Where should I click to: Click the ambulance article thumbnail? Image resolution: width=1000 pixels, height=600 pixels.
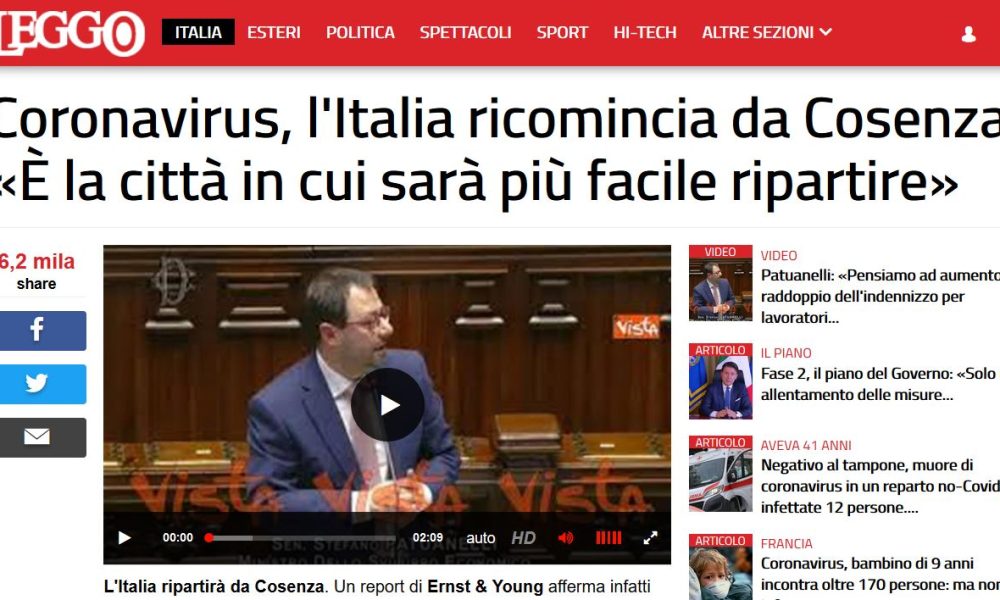tap(721, 474)
